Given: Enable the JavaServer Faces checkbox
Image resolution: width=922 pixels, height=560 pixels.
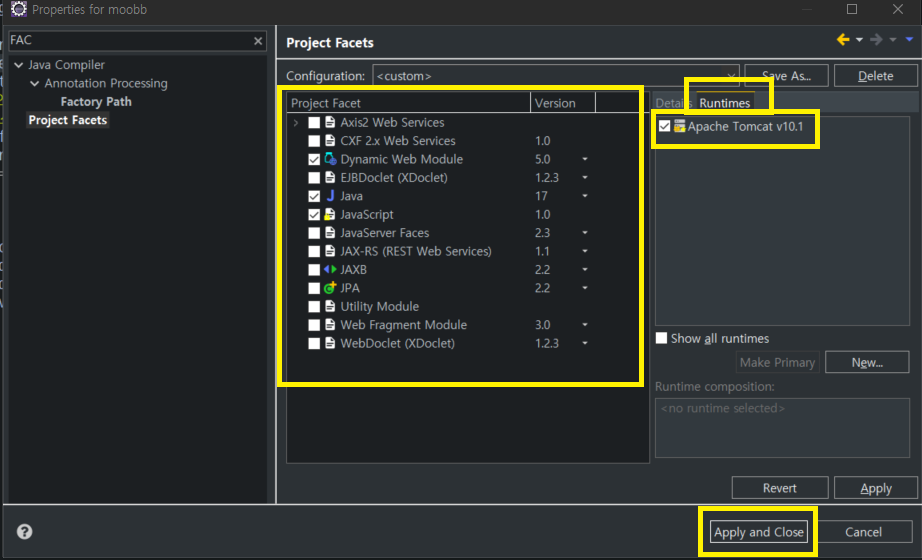Looking at the screenshot, I should click(314, 233).
